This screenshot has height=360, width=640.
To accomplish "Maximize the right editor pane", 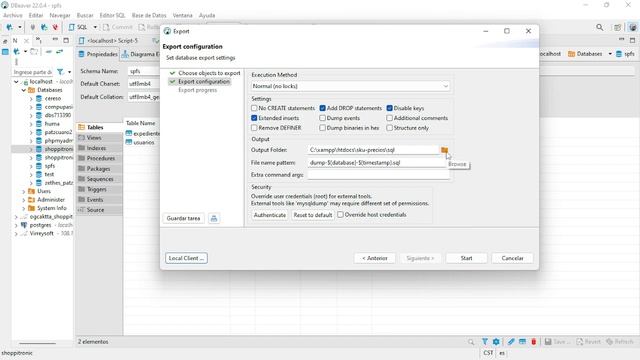I will pyautogui.click(x=632, y=40).
